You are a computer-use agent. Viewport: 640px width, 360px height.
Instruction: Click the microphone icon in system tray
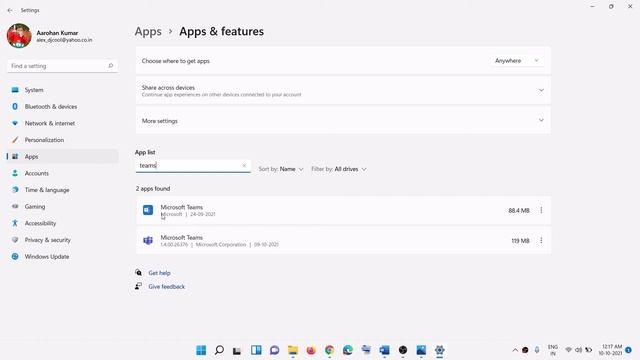pos(537,350)
